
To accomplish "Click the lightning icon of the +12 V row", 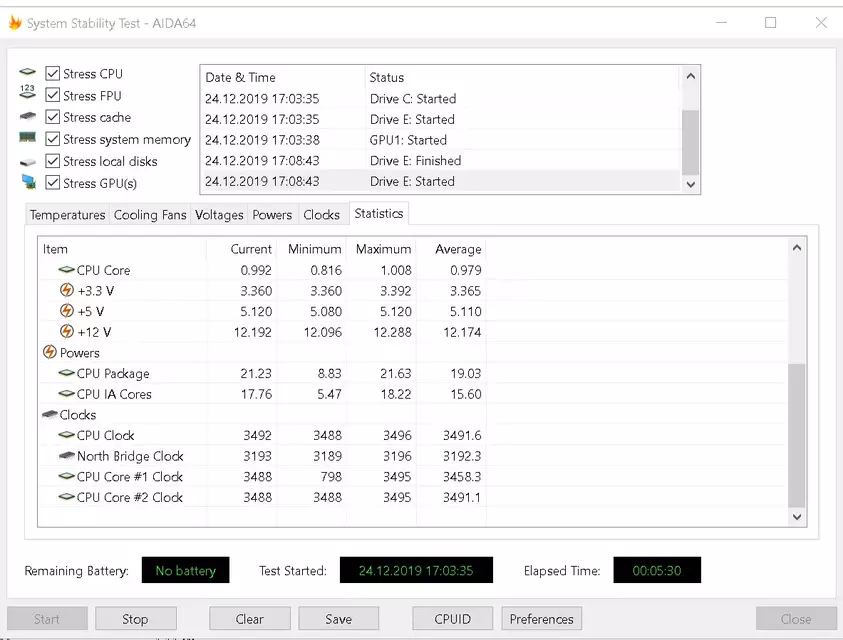I will coord(67,331).
